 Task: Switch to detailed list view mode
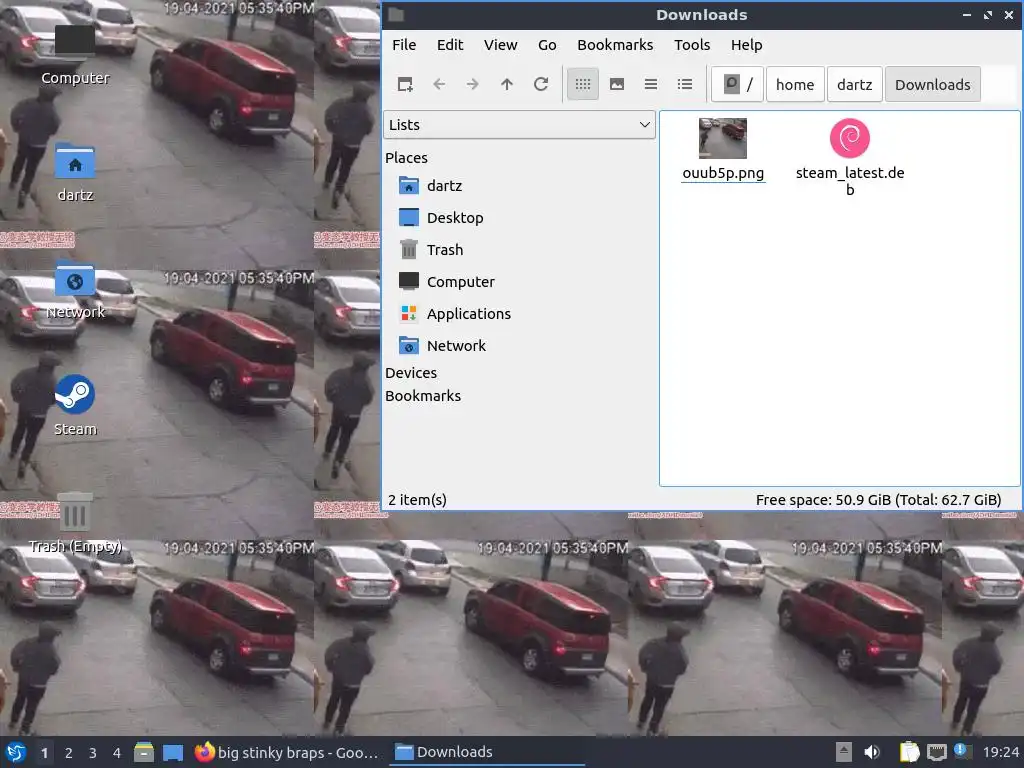point(684,84)
